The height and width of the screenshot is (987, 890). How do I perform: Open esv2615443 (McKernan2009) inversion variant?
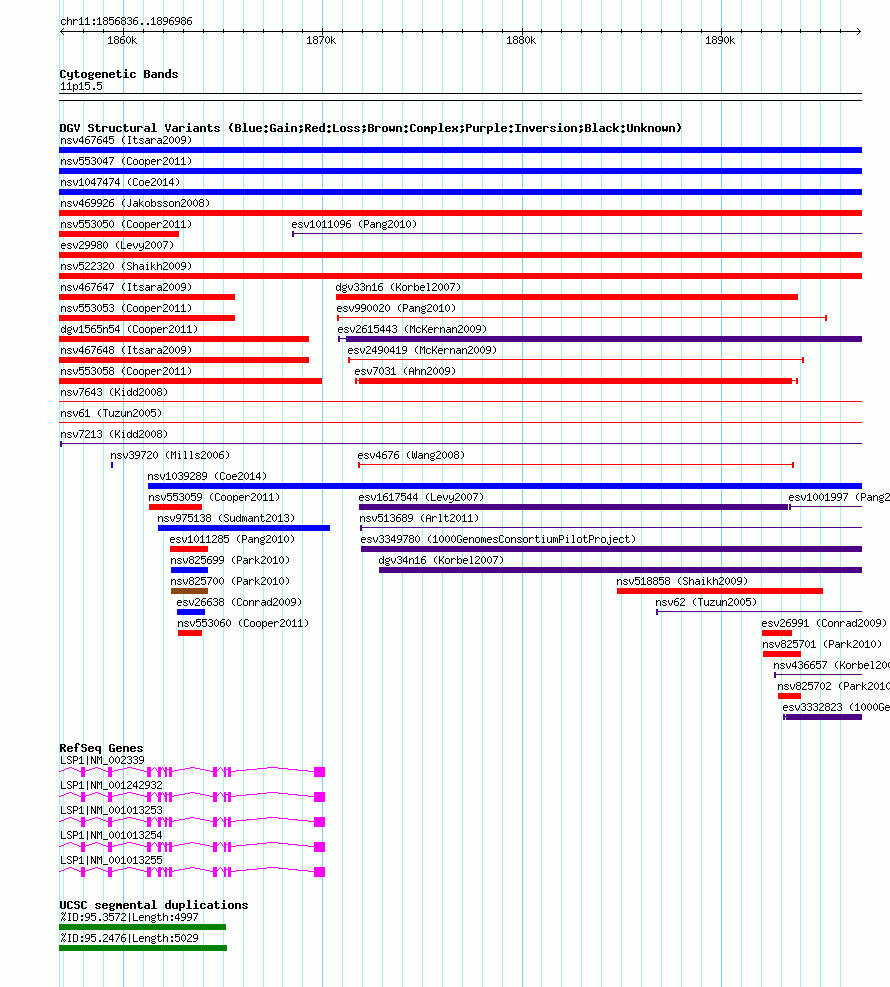pyautogui.click(x=412, y=329)
